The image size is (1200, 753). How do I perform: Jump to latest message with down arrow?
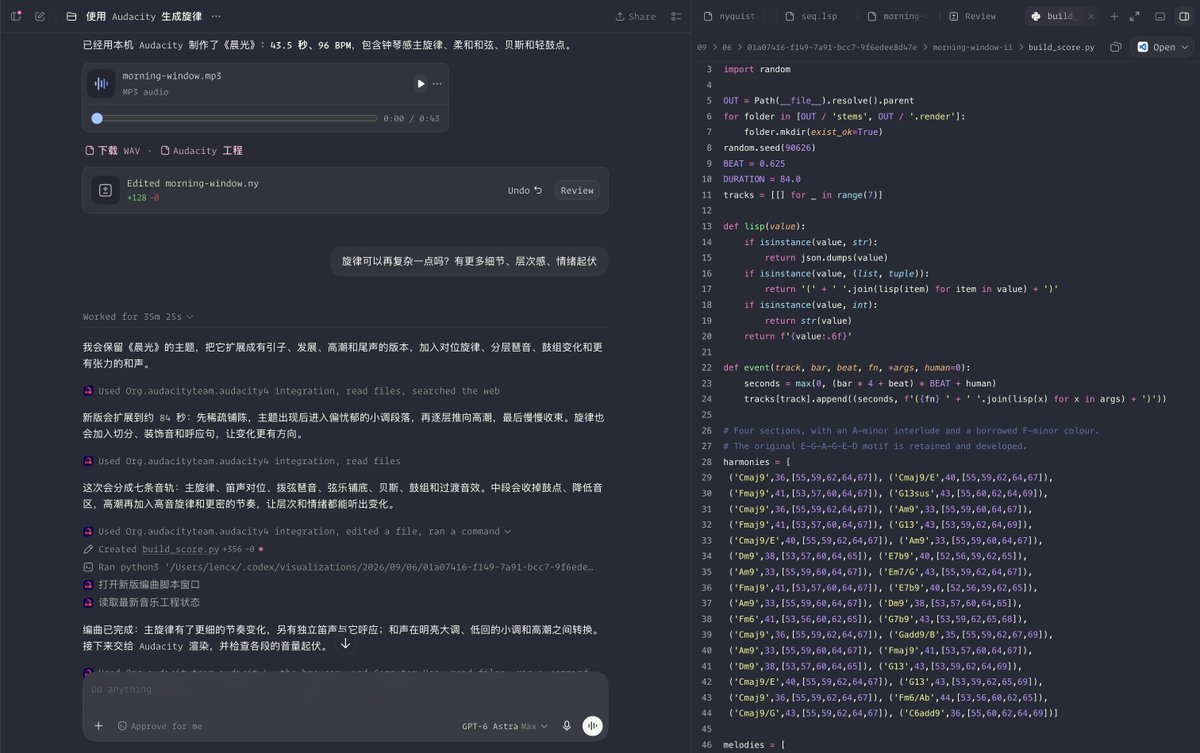tap(345, 643)
